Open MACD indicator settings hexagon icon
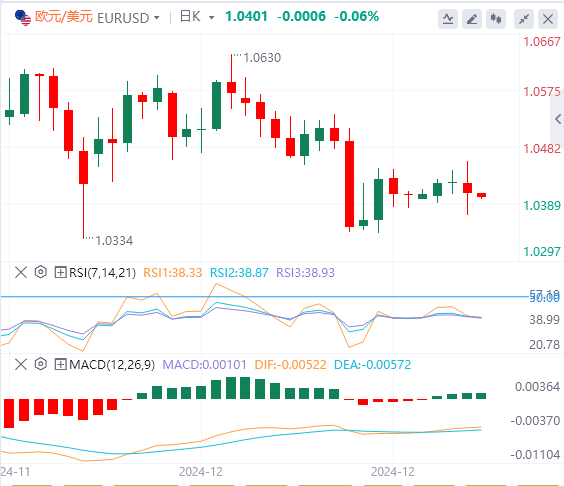 [x=41, y=364]
